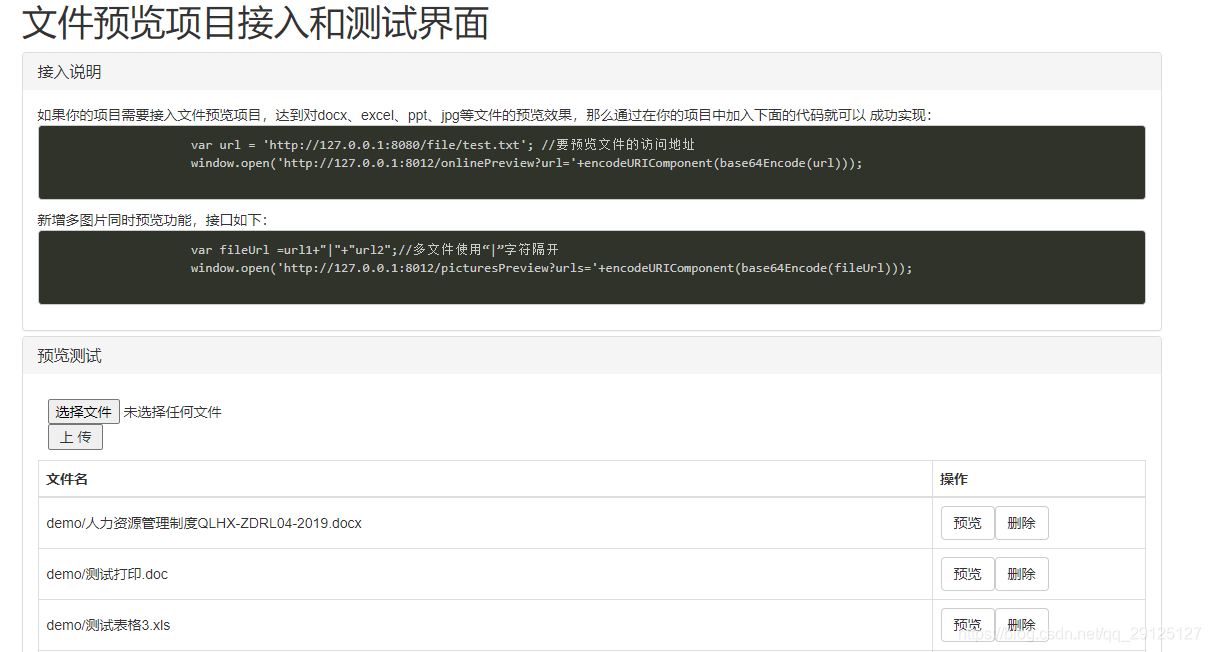Preview the demo/测试表格3.xls file
This screenshot has height=652, width=1211.
tap(967, 625)
